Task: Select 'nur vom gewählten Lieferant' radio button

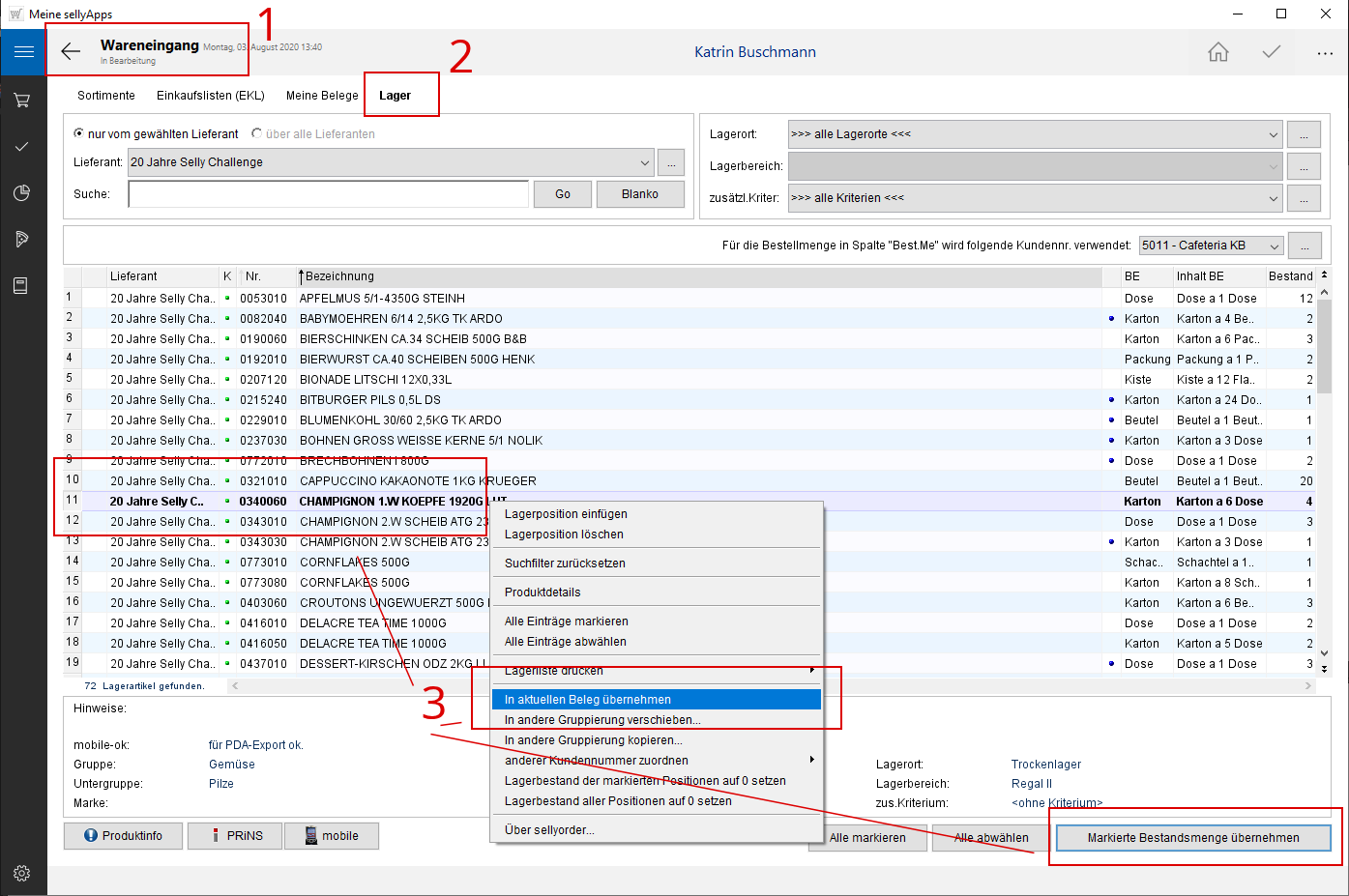Action: [79, 133]
